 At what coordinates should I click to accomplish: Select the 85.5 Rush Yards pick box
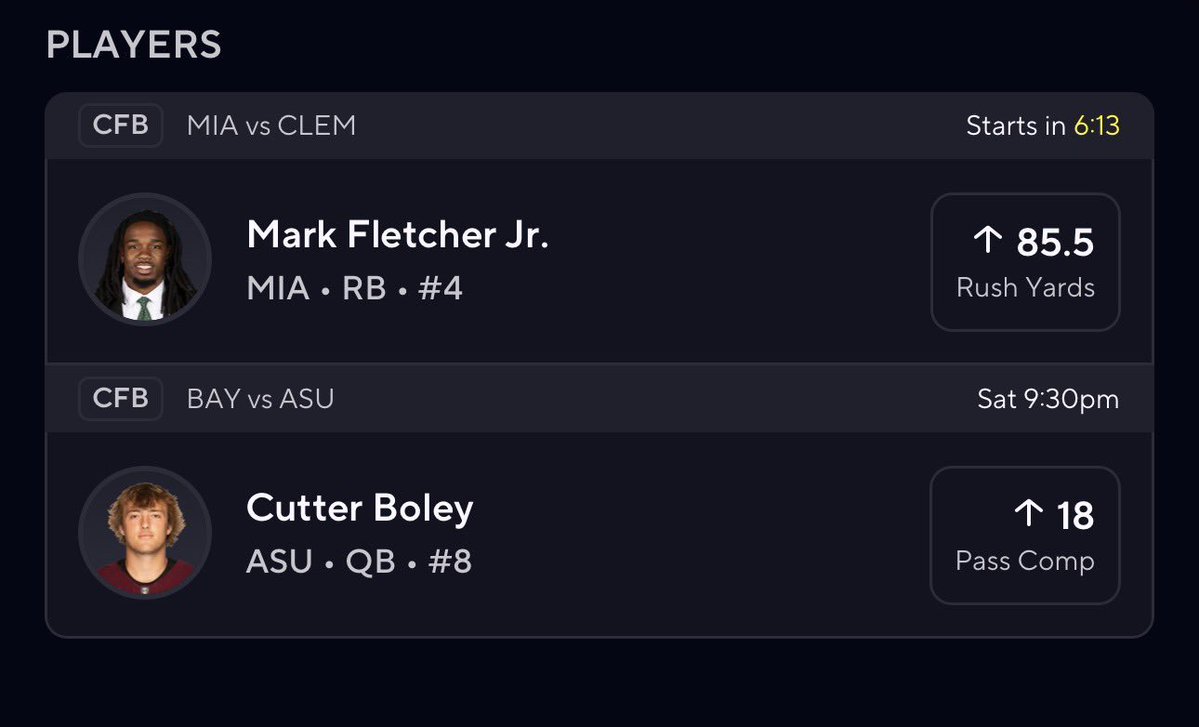tap(1025, 262)
